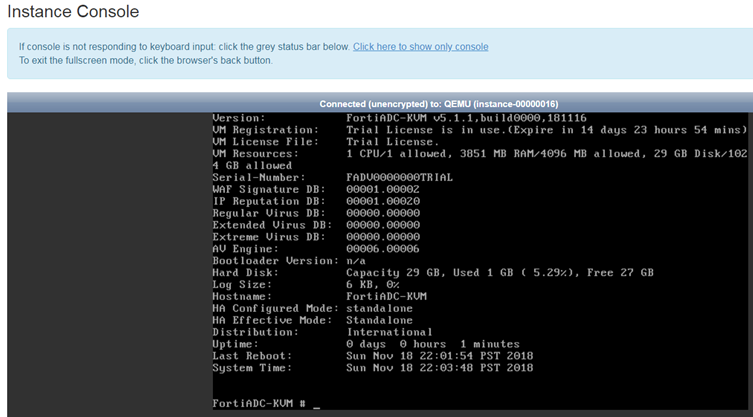Click the 'WAF Signature DB: 00001.00002' line
This screenshot has width=753, height=417.
(x=316, y=189)
